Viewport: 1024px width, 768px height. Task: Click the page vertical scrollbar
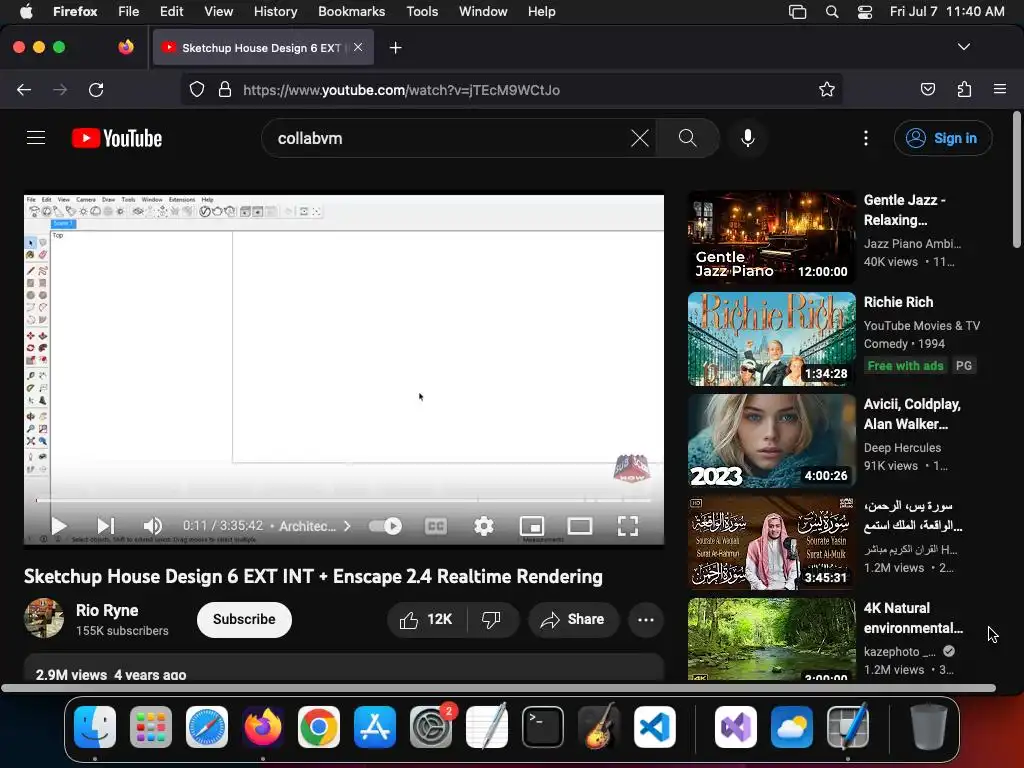coord(1016,180)
